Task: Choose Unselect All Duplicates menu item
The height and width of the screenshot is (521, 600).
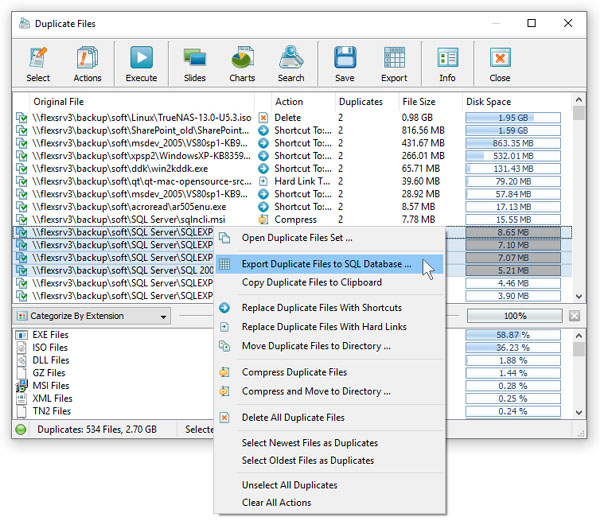Action: point(329,485)
